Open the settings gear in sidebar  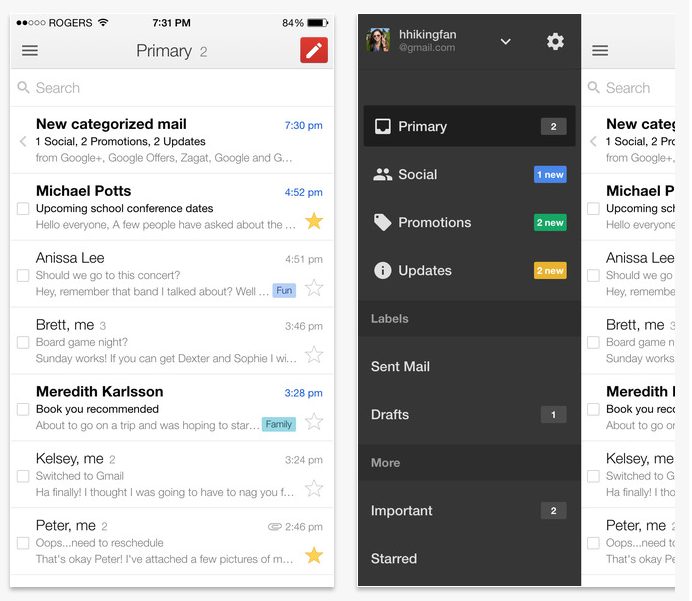[x=555, y=41]
